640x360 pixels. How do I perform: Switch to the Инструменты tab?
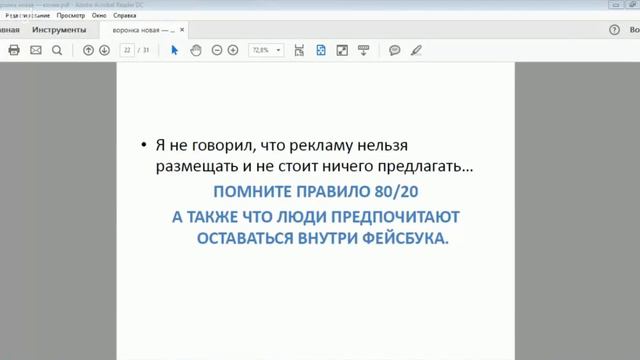pos(59,30)
